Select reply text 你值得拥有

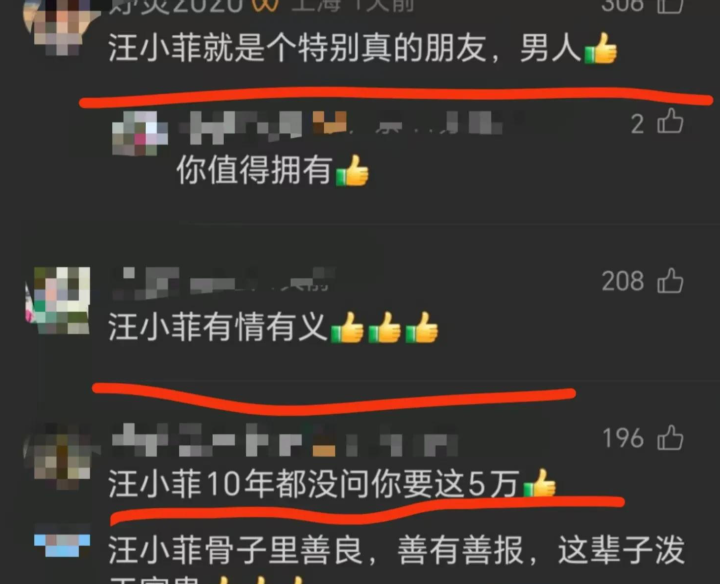click(254, 170)
